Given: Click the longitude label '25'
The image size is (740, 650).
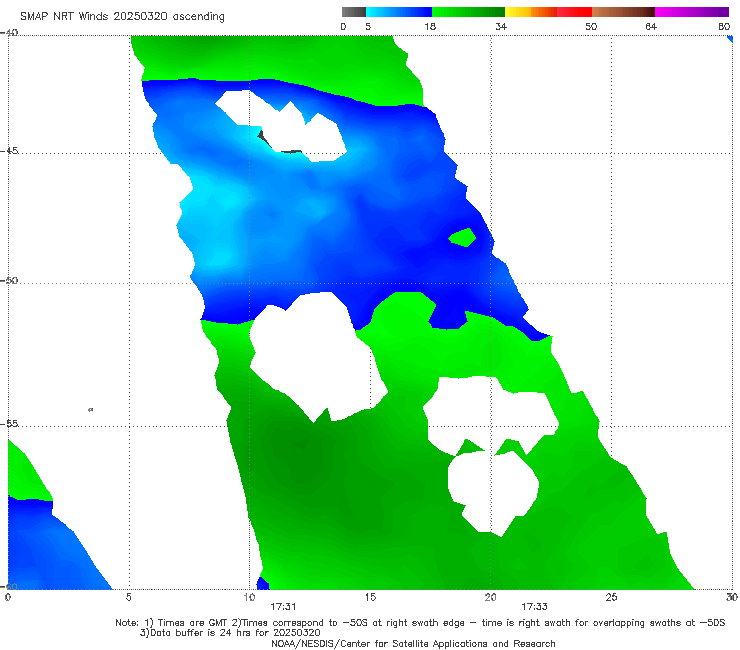Looking at the screenshot, I should coord(611,597).
